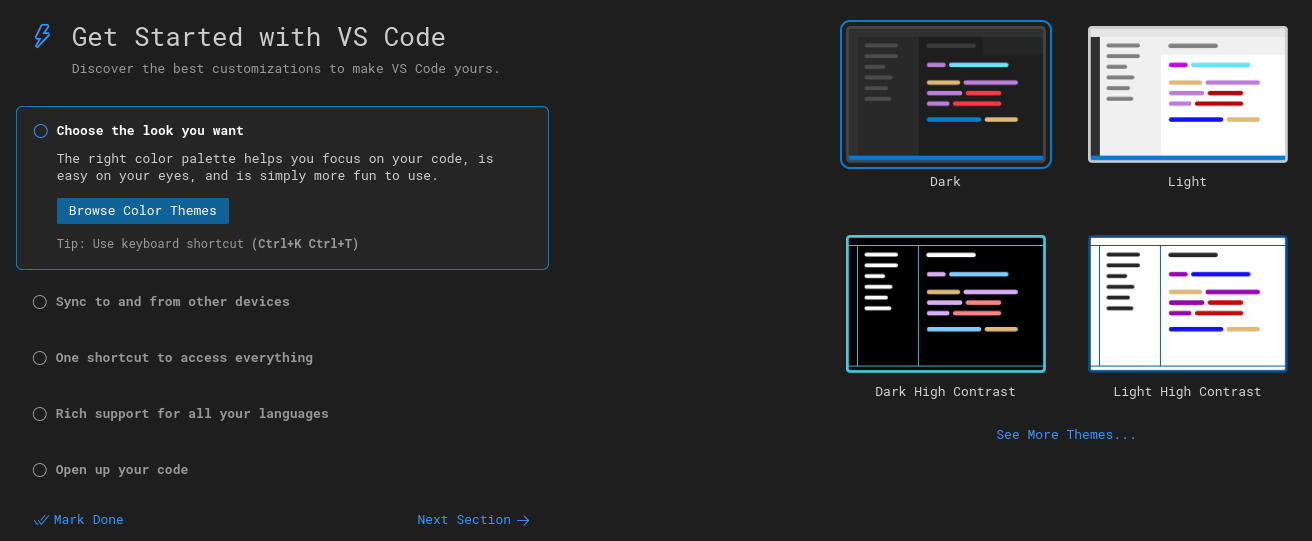Select the Light High Contrast theme preview
The width and height of the screenshot is (1312, 541).
click(x=1188, y=304)
